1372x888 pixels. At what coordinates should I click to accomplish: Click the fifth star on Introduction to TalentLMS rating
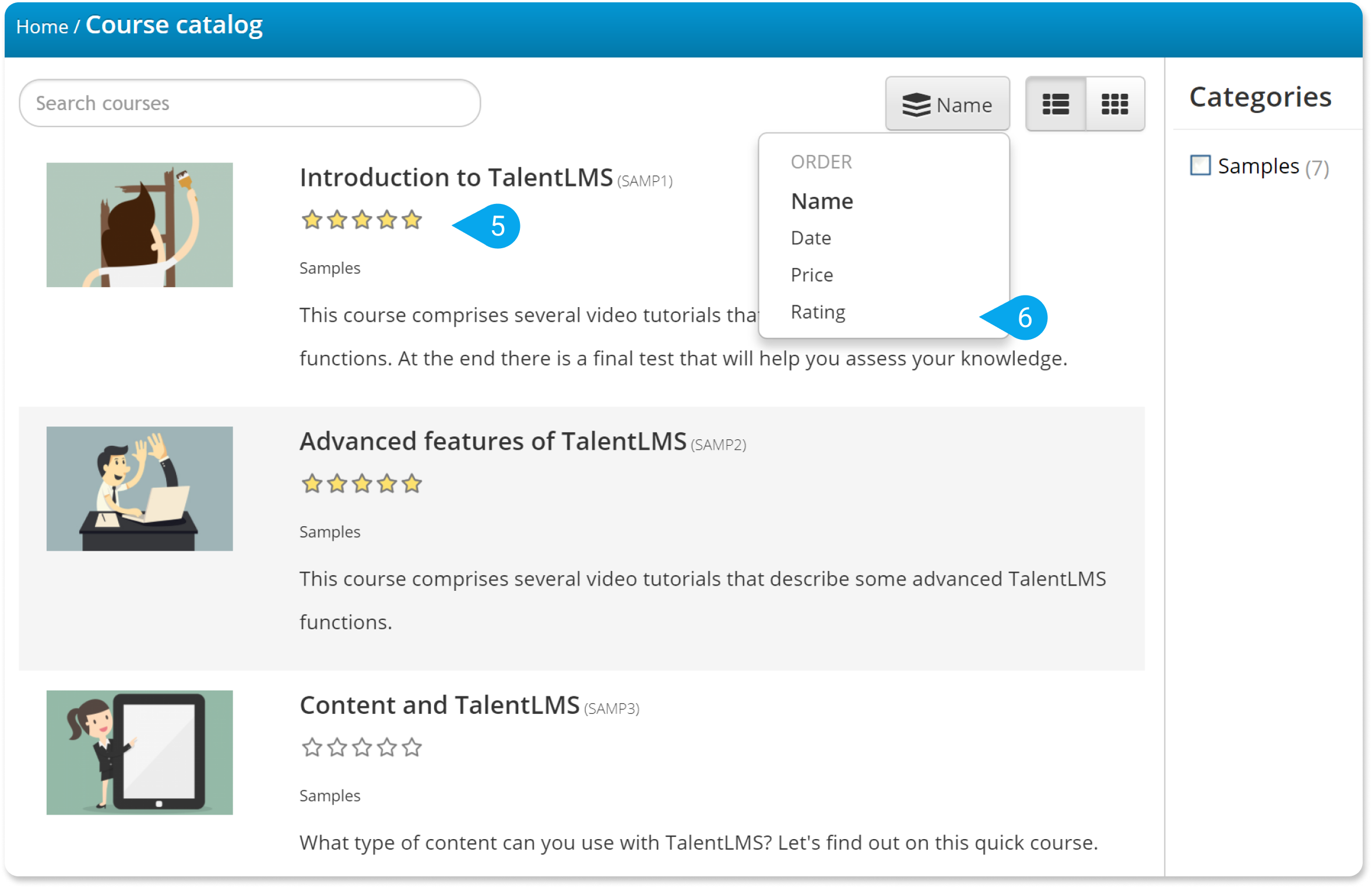[x=411, y=220]
